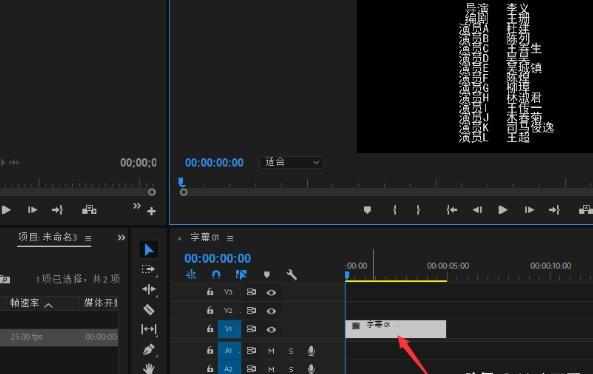Select the Pen tool
This screenshot has width=593, height=374.
click(149, 349)
